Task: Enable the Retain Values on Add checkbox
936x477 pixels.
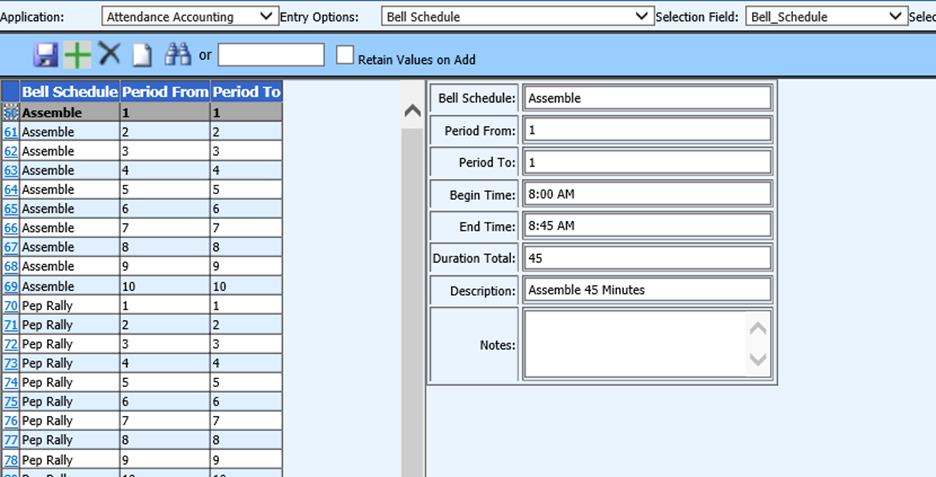Action: [x=346, y=56]
